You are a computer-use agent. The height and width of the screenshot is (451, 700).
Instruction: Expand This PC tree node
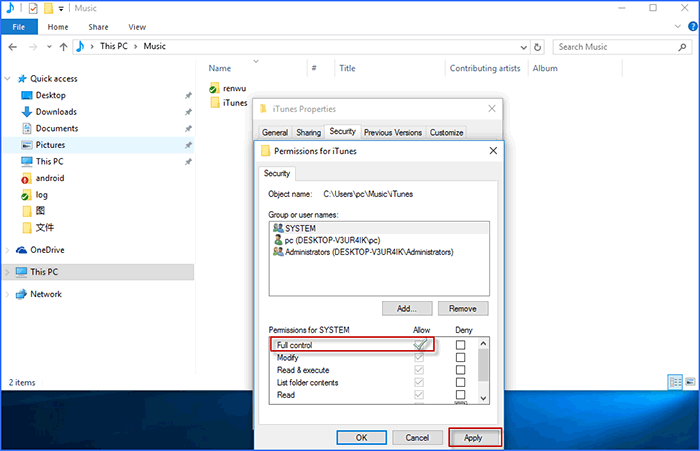(8, 272)
